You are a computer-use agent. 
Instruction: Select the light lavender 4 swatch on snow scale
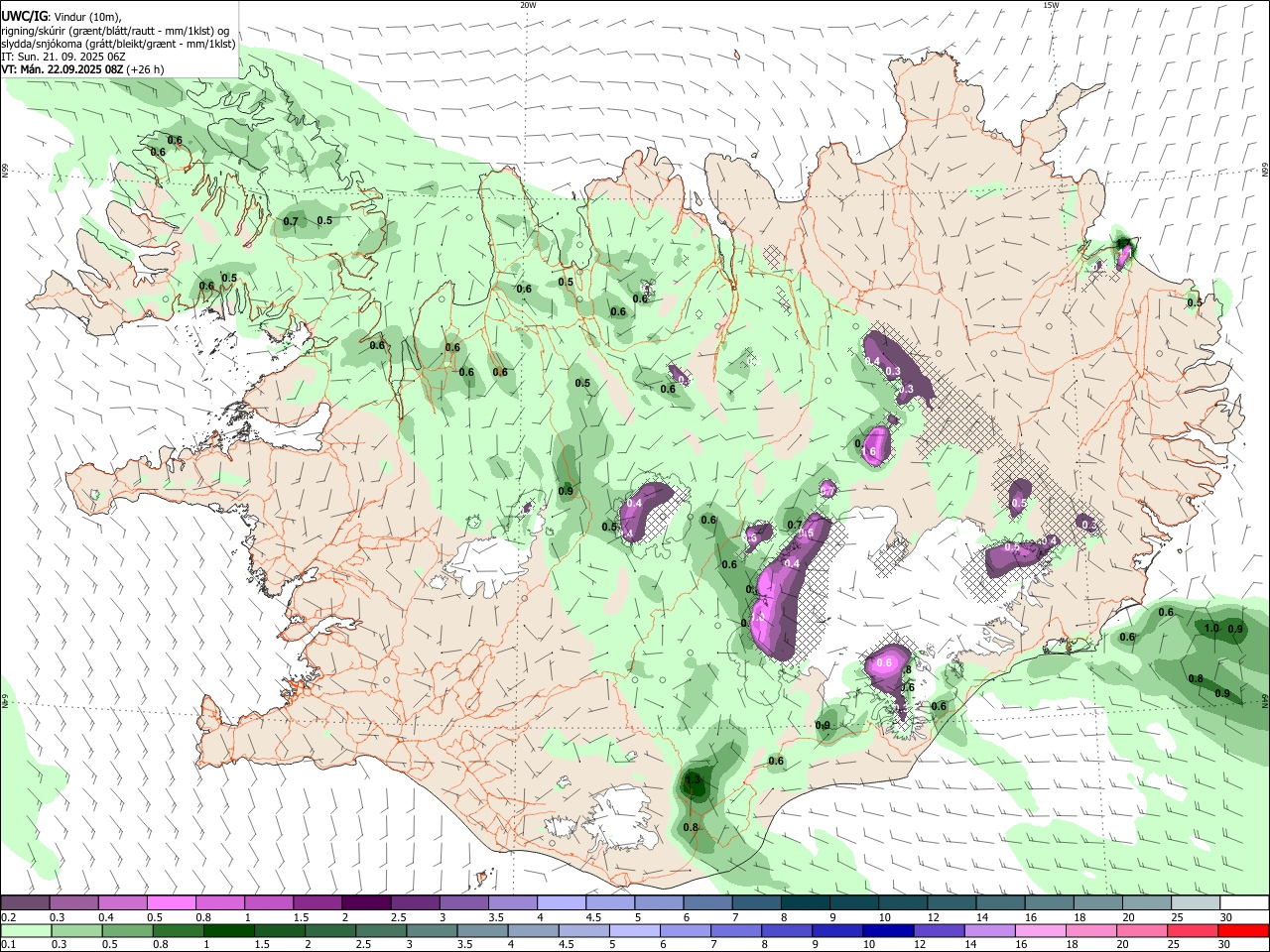[562, 902]
